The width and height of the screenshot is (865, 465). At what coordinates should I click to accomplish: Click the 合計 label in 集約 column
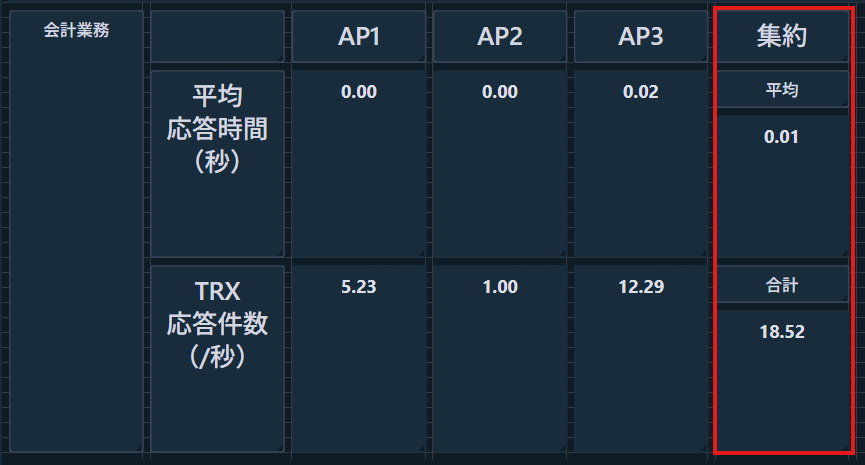pyautogui.click(x=781, y=286)
